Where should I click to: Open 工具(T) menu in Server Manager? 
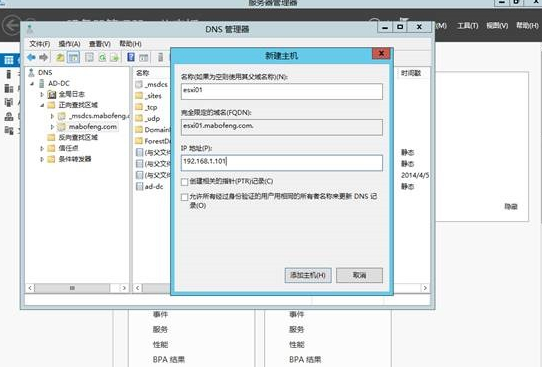468,26
